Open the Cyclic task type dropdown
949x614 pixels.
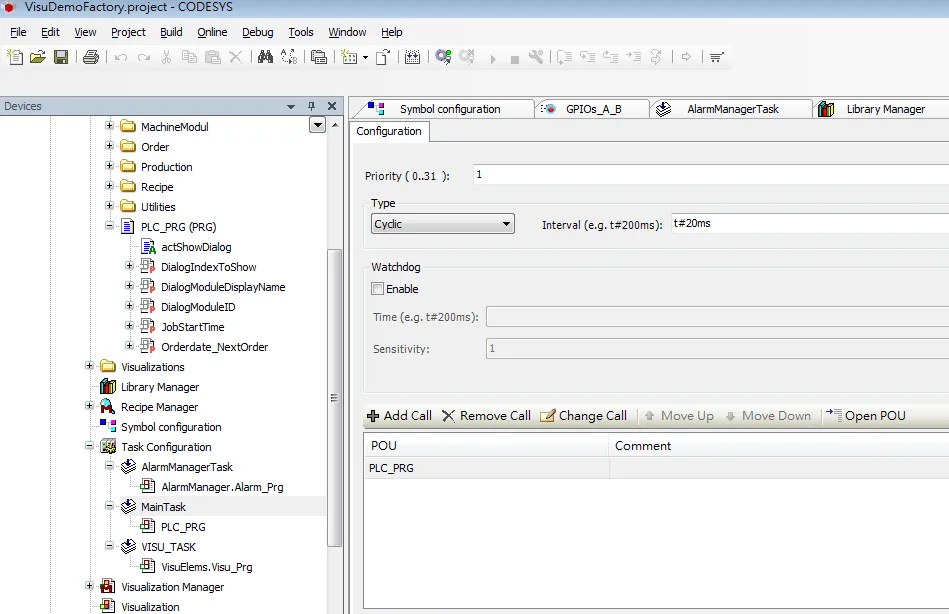click(442, 224)
